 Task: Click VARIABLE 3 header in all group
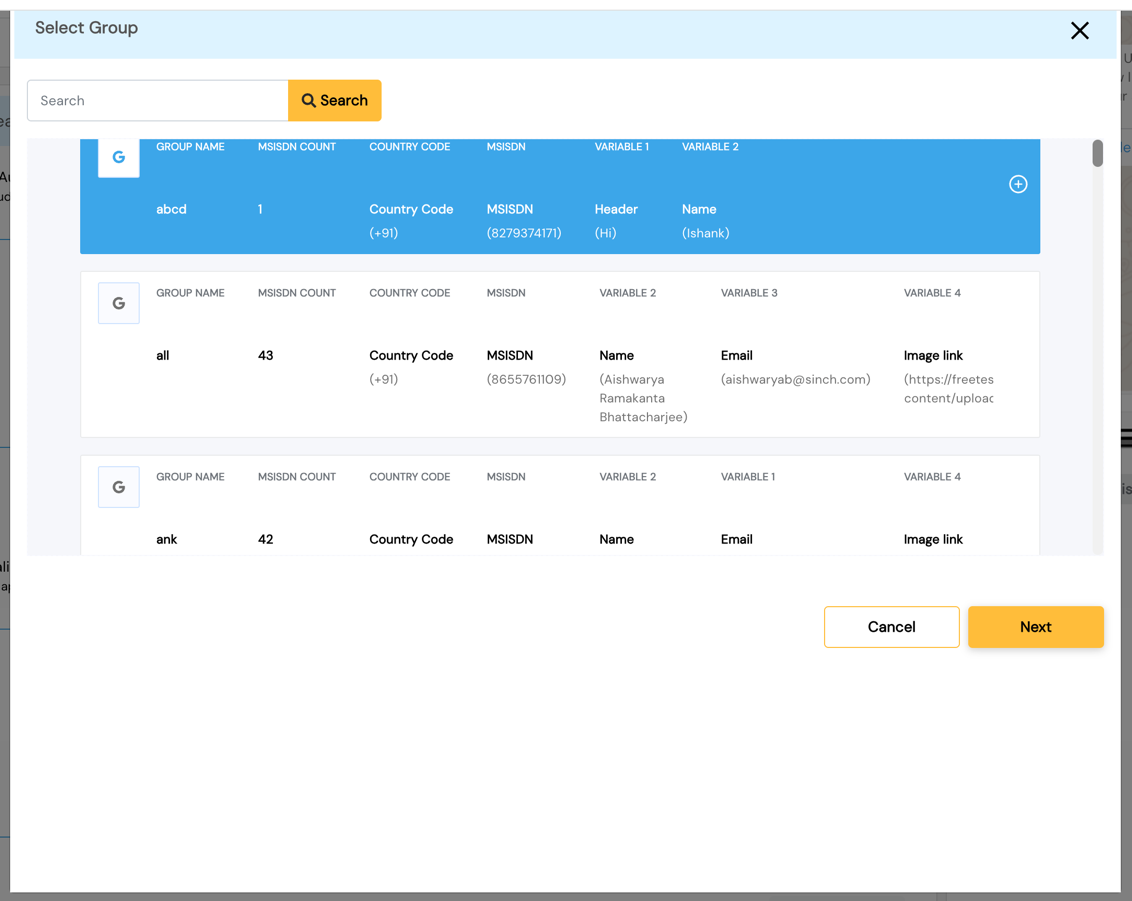tap(749, 292)
